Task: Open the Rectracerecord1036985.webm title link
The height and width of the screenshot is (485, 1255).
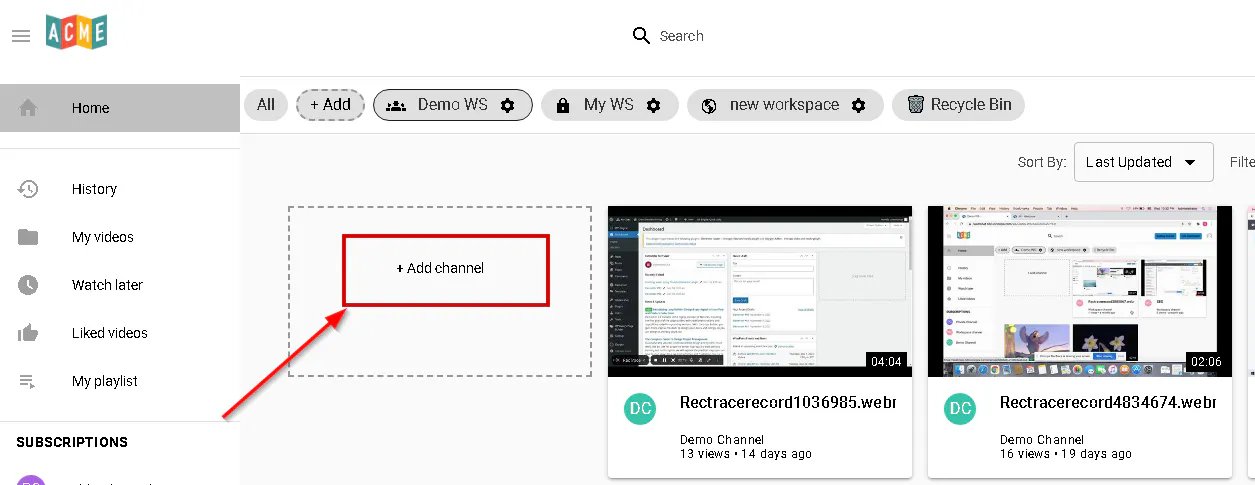Action: [x=787, y=403]
